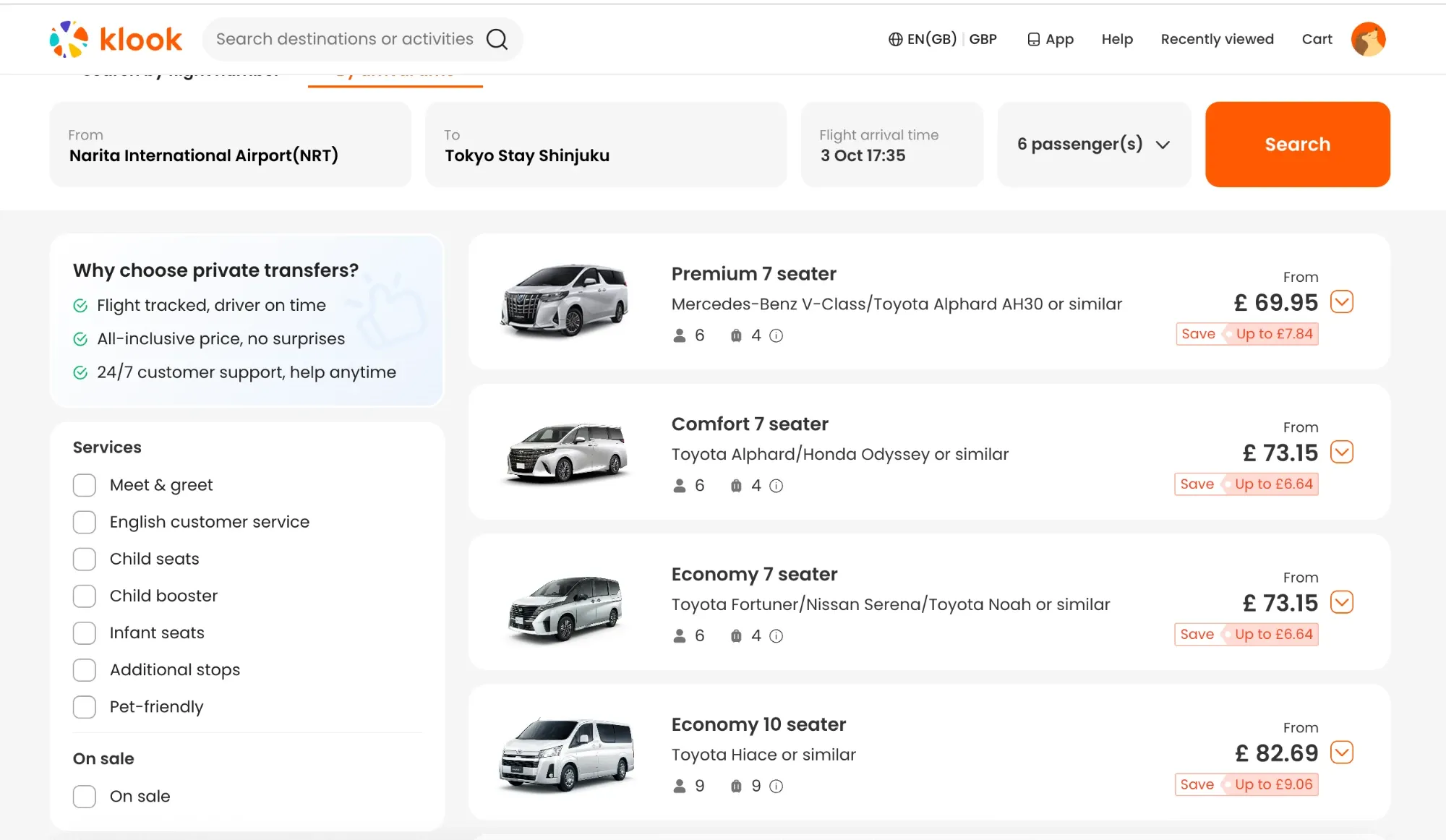Enable Additional stops filter
Image resolution: width=1446 pixels, height=840 pixels.
(85, 670)
